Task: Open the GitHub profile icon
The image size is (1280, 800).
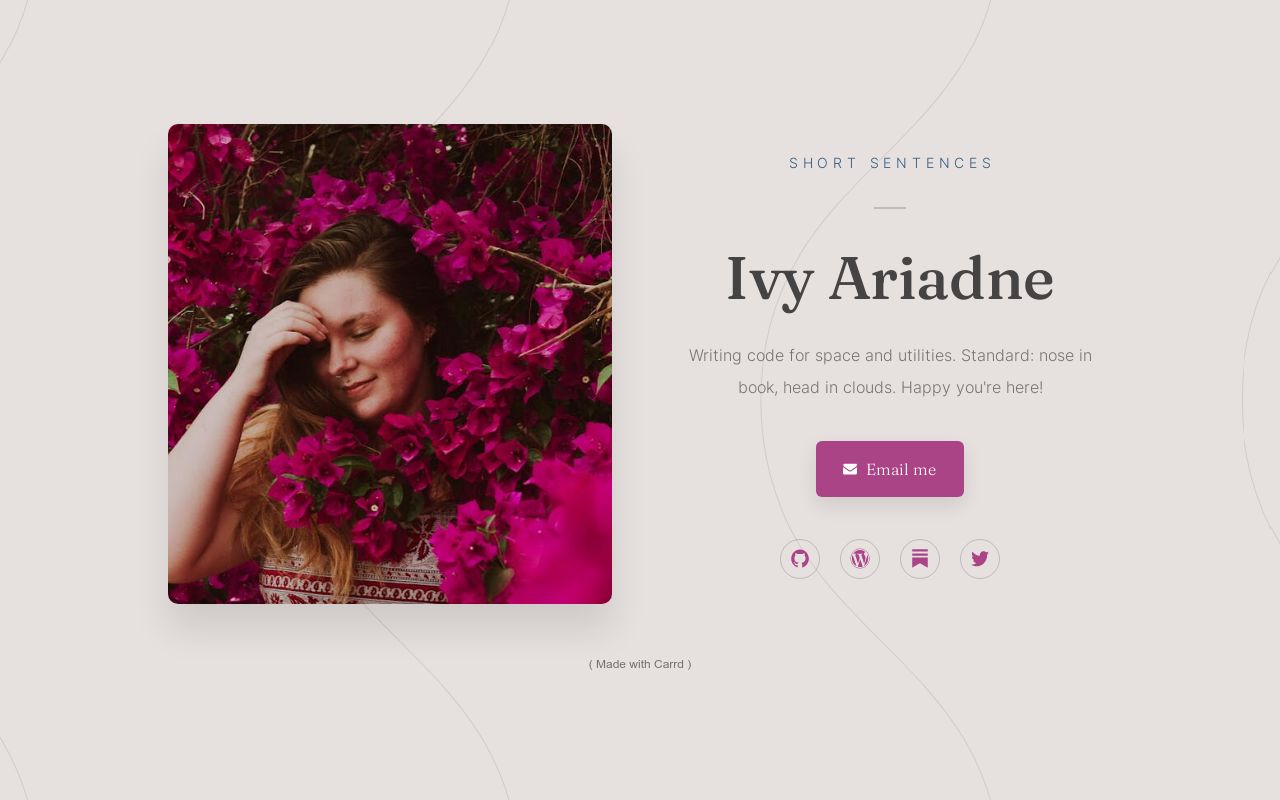Action: pos(800,559)
